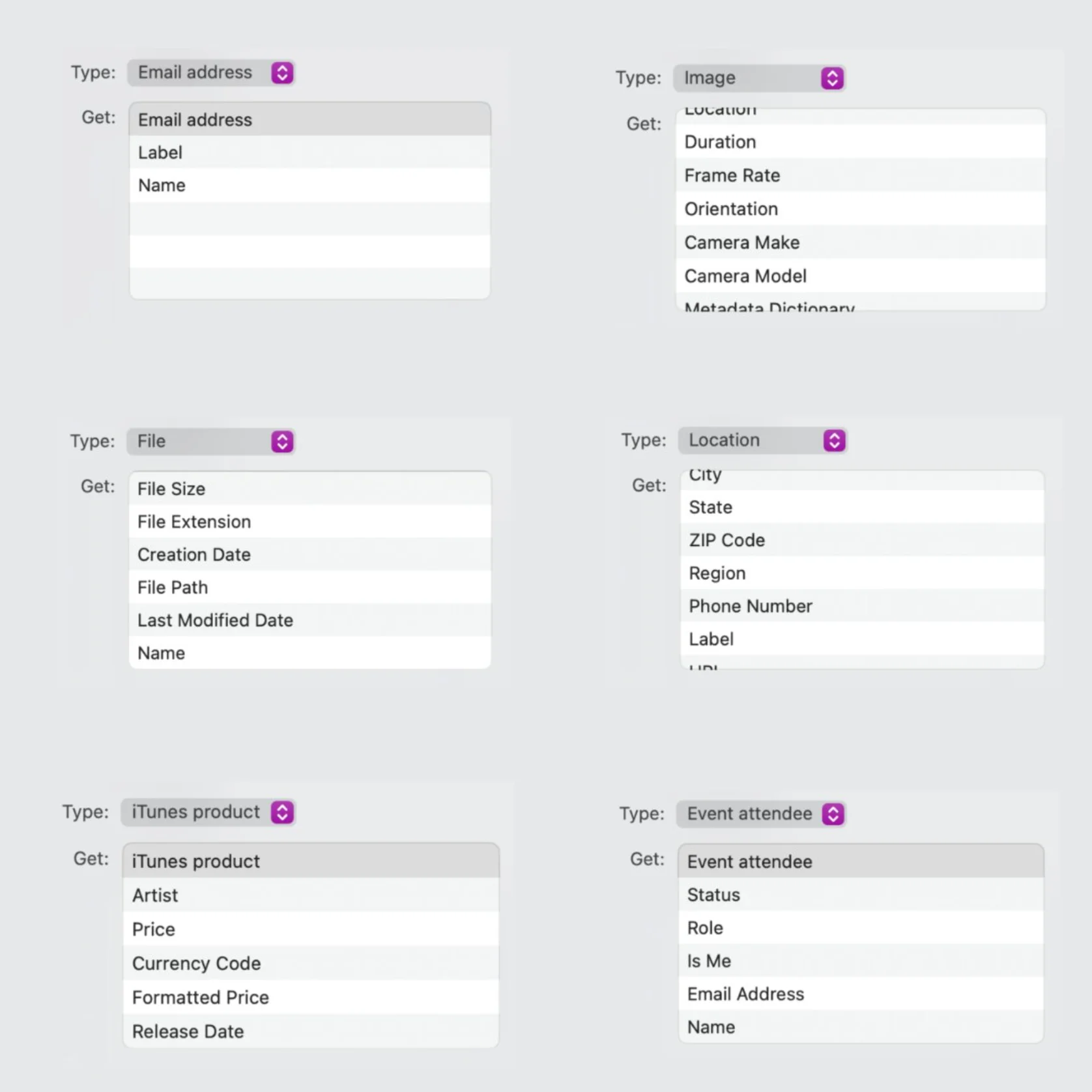The height and width of the screenshot is (1092, 1092).
Task: Select Phone Number under Location type
Action: coord(861,607)
